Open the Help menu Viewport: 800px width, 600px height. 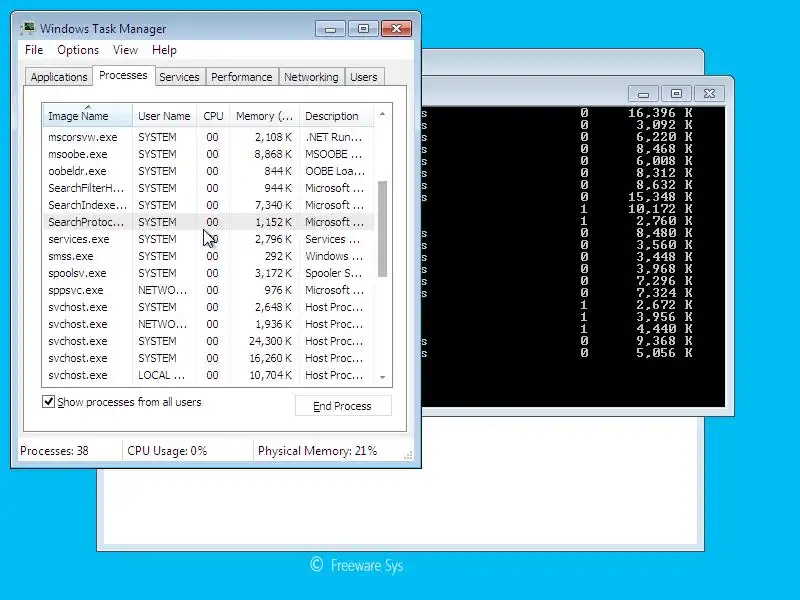click(164, 50)
